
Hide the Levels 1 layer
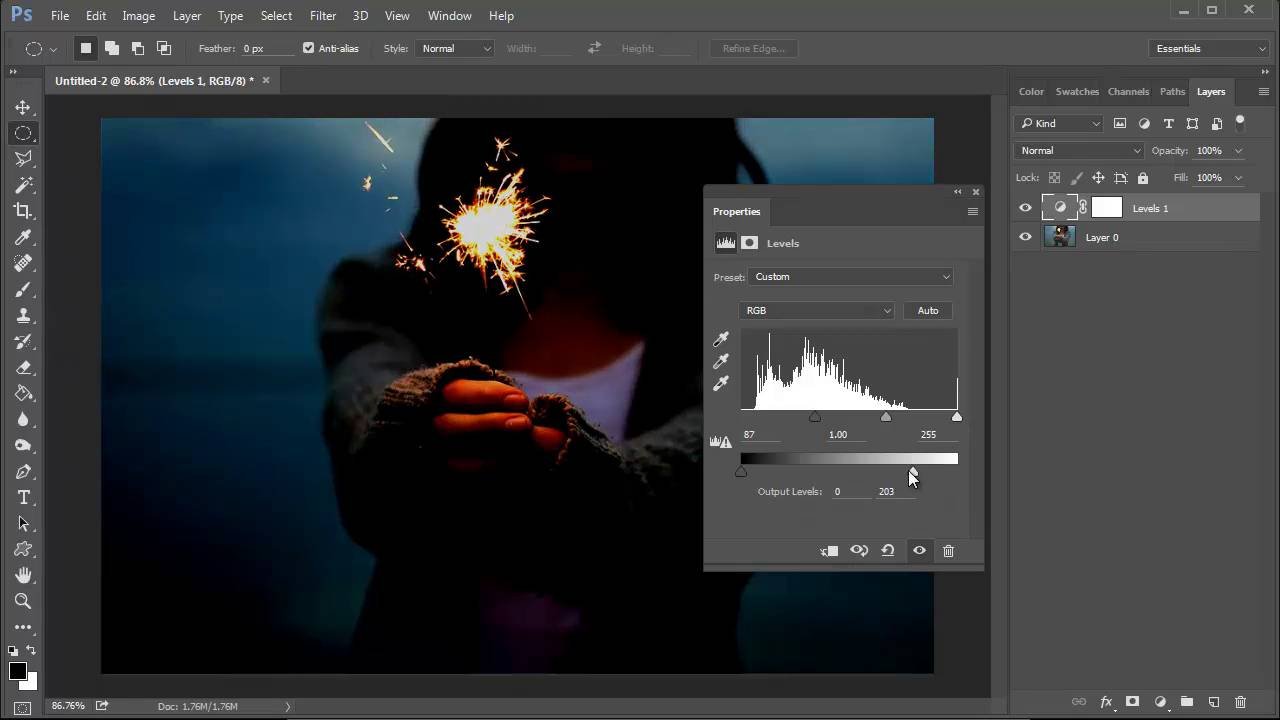(x=1025, y=208)
